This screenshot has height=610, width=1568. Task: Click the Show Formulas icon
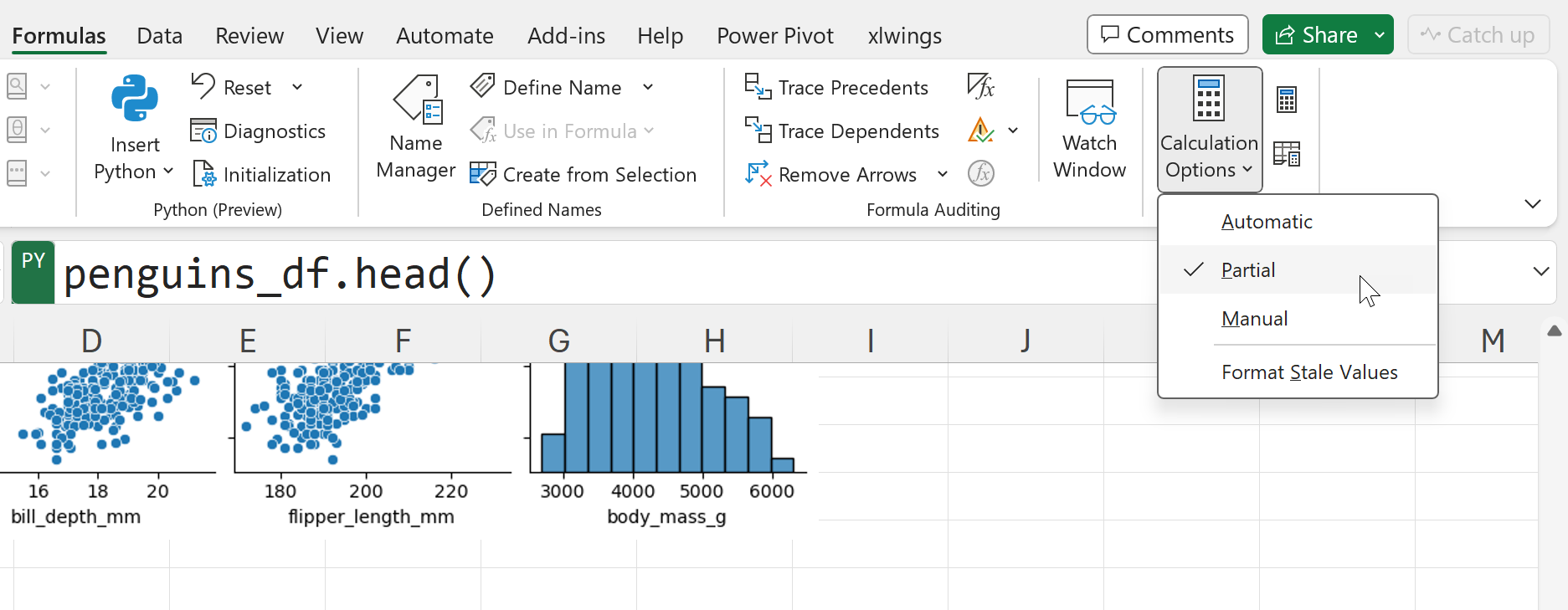pos(980,86)
